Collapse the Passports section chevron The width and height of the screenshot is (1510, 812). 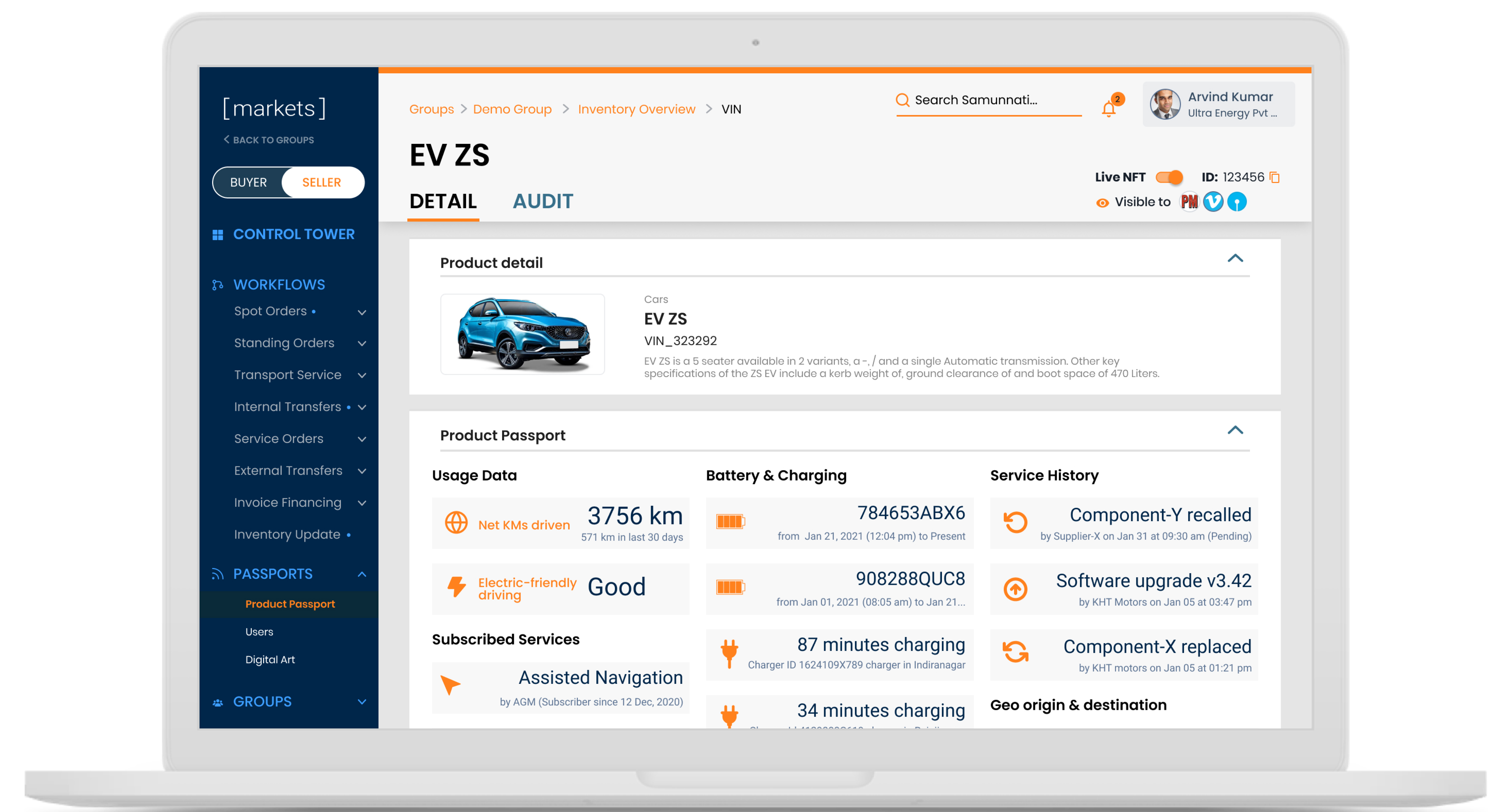coord(362,574)
